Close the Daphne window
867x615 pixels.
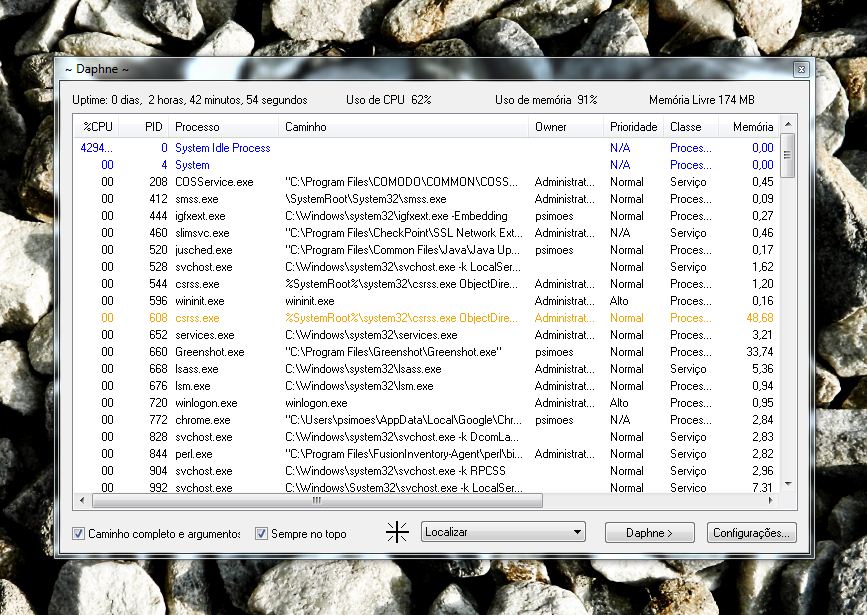coord(801,70)
